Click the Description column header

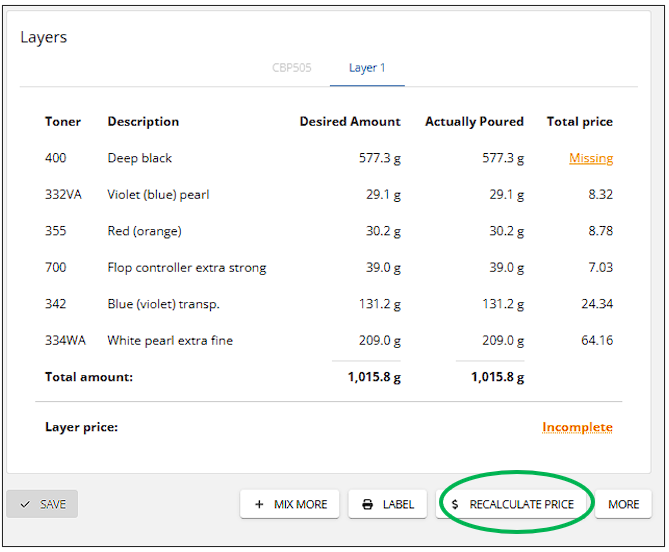coord(143,122)
